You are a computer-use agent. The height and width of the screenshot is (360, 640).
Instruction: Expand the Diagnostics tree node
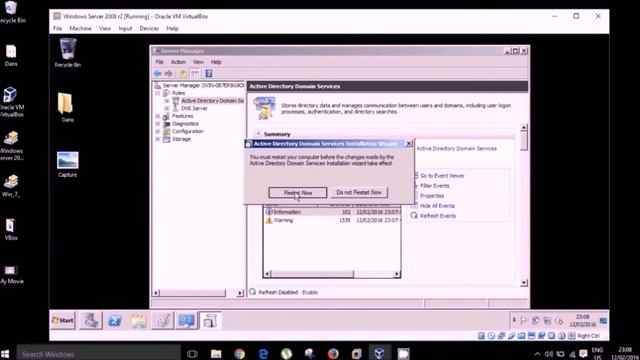pos(158,124)
